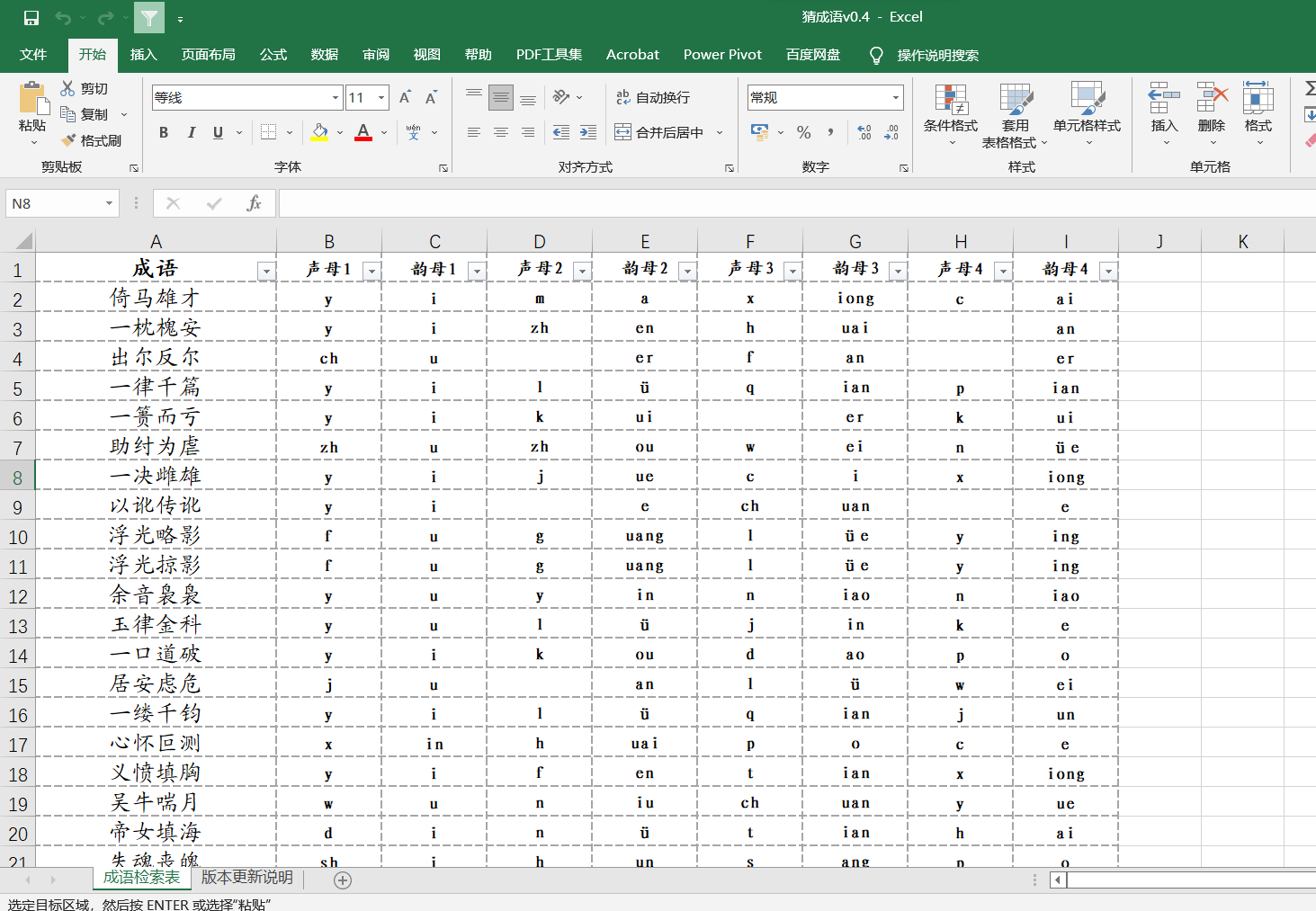Click the Format cells 格式 icon
1316x911 pixels.
[1258, 97]
